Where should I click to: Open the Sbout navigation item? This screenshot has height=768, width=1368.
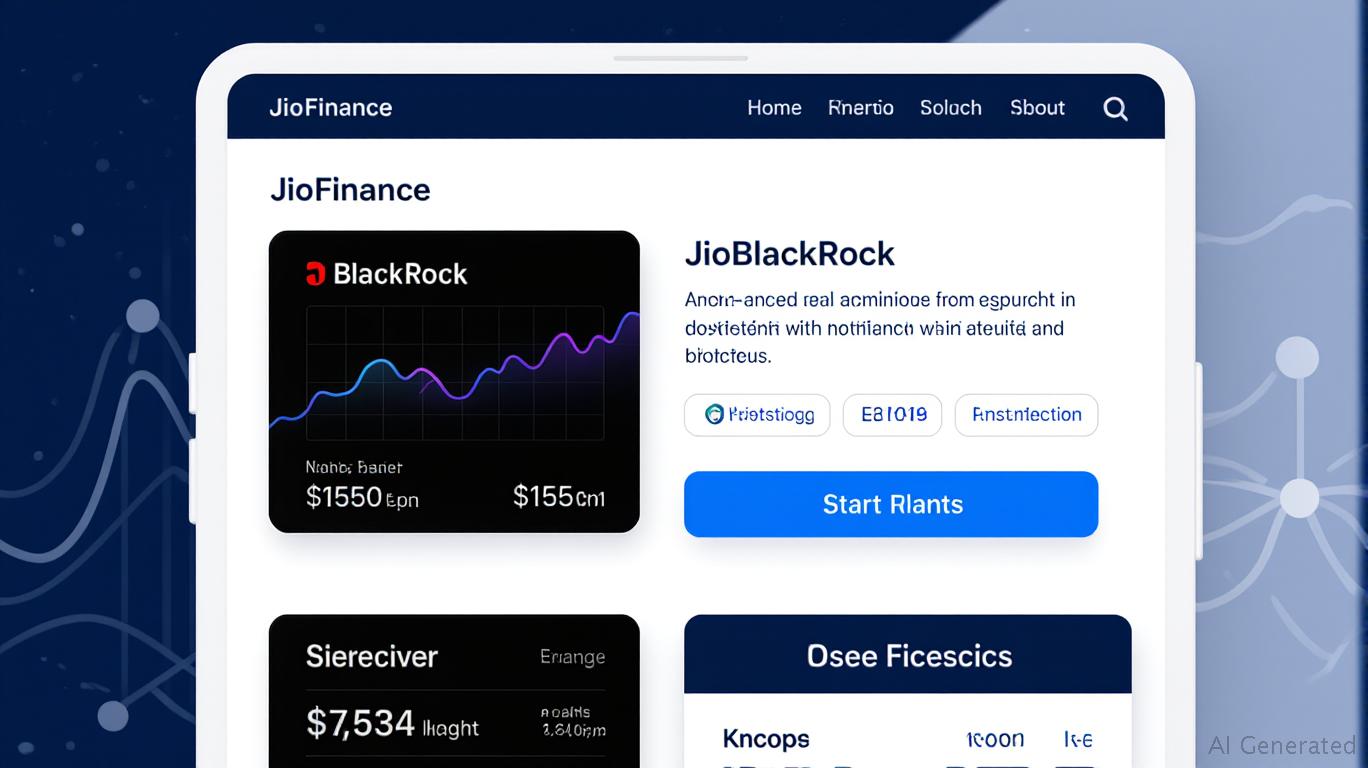[1037, 108]
